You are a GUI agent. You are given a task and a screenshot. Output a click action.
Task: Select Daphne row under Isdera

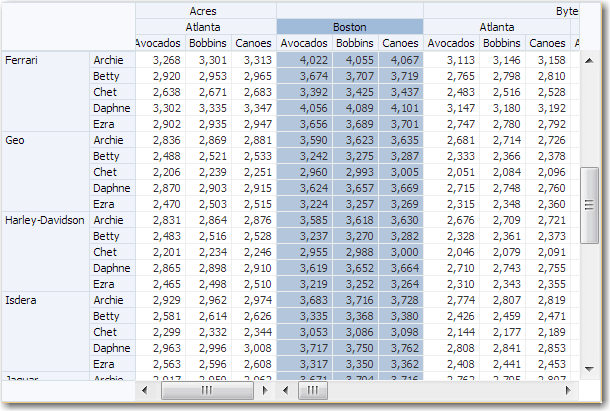[x=112, y=348]
